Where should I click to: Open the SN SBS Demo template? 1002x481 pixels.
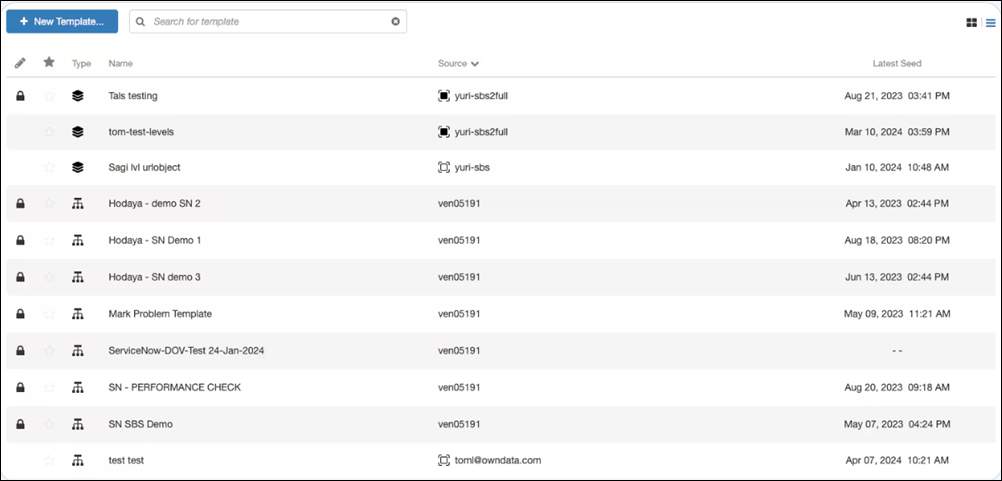click(141, 424)
